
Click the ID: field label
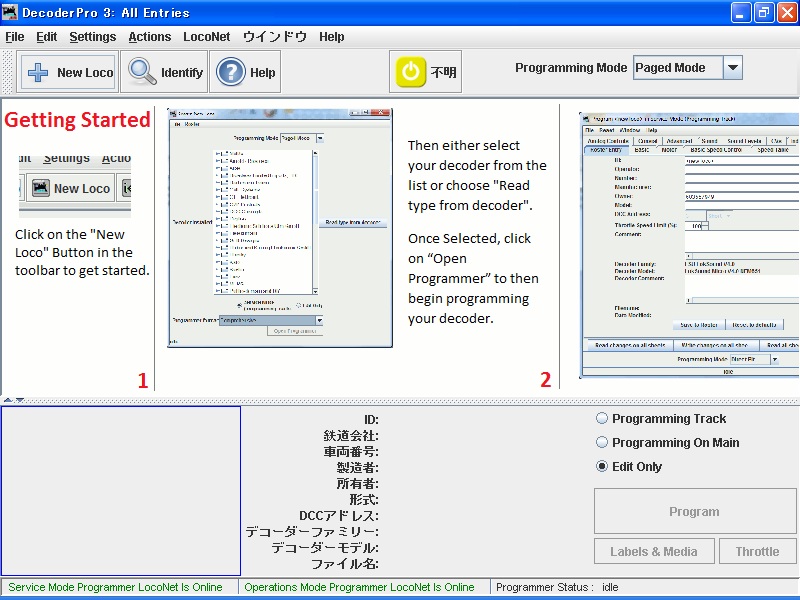point(371,420)
